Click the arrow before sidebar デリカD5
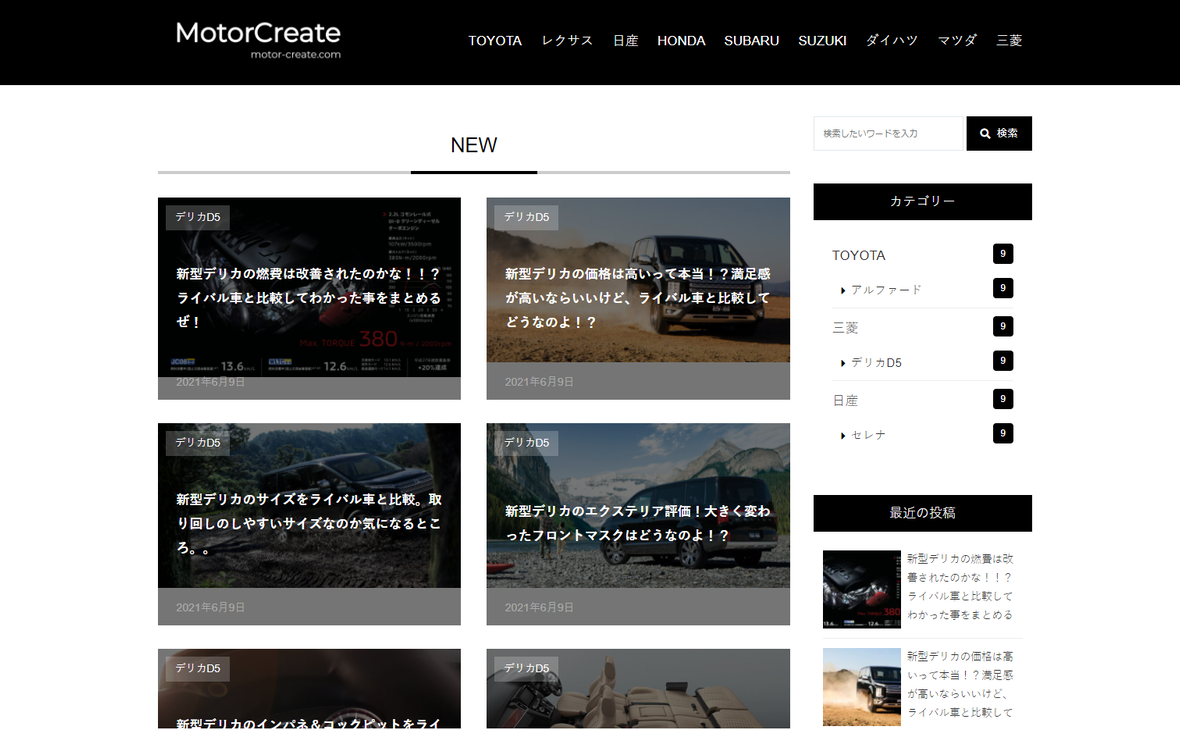The width and height of the screenshot is (1180, 730). [843, 363]
